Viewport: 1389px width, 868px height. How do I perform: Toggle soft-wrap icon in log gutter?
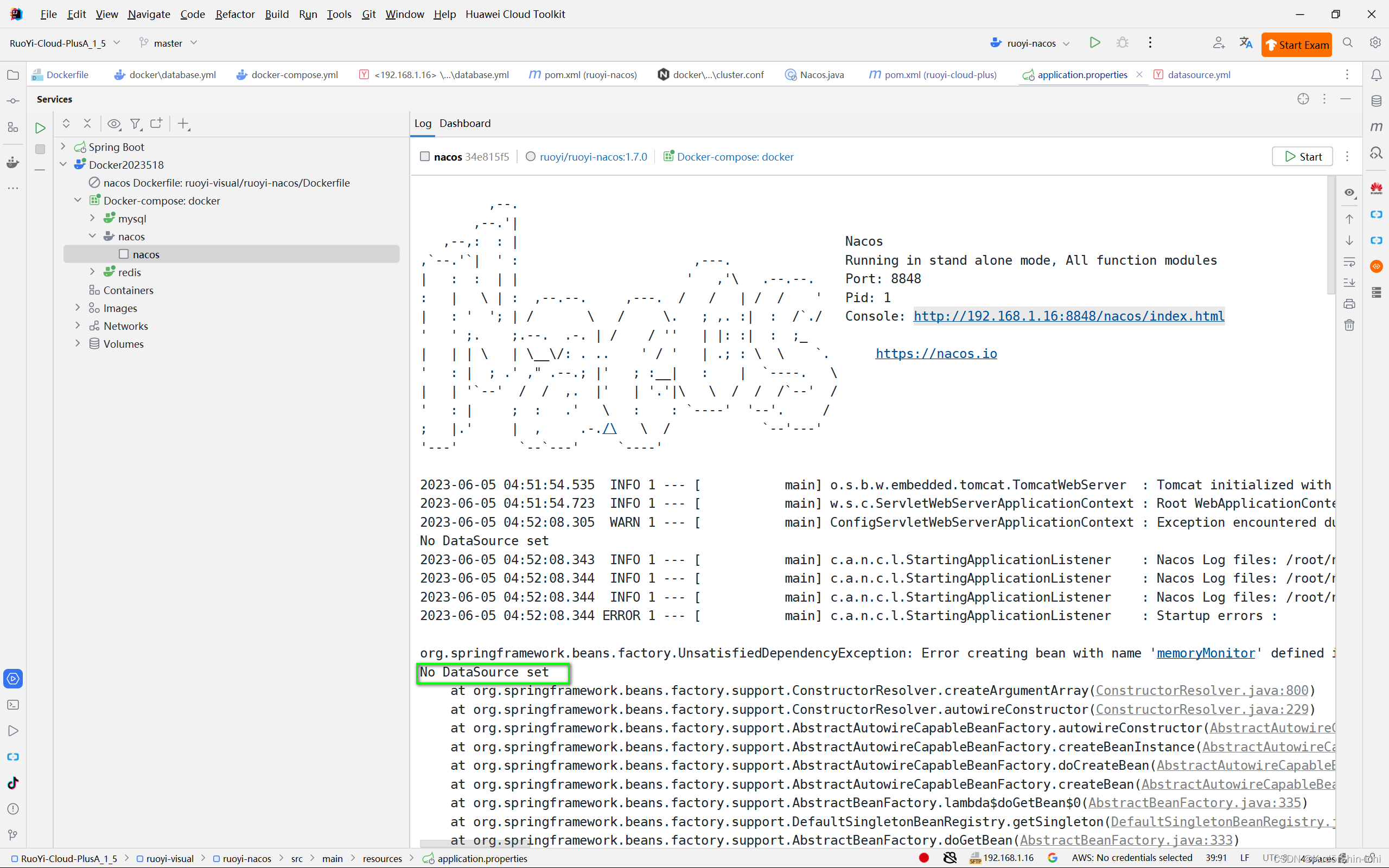[1349, 262]
